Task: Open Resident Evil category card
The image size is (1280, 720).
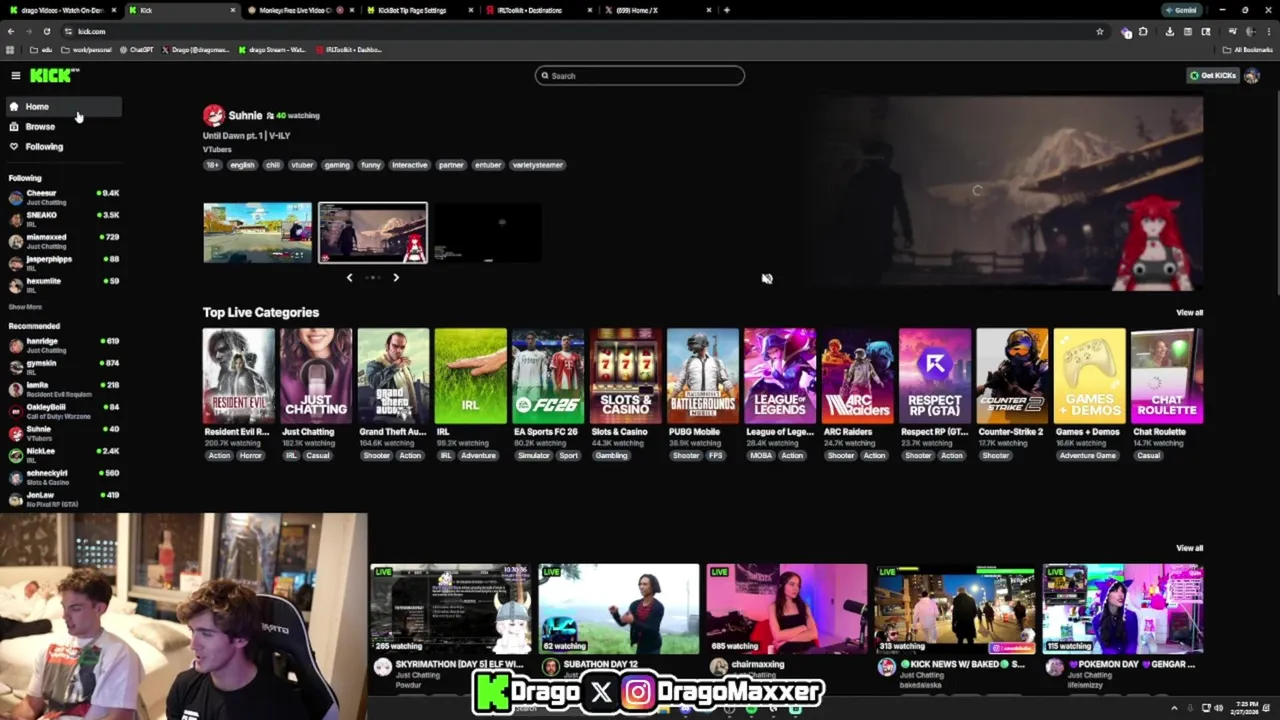Action: pyautogui.click(x=238, y=376)
